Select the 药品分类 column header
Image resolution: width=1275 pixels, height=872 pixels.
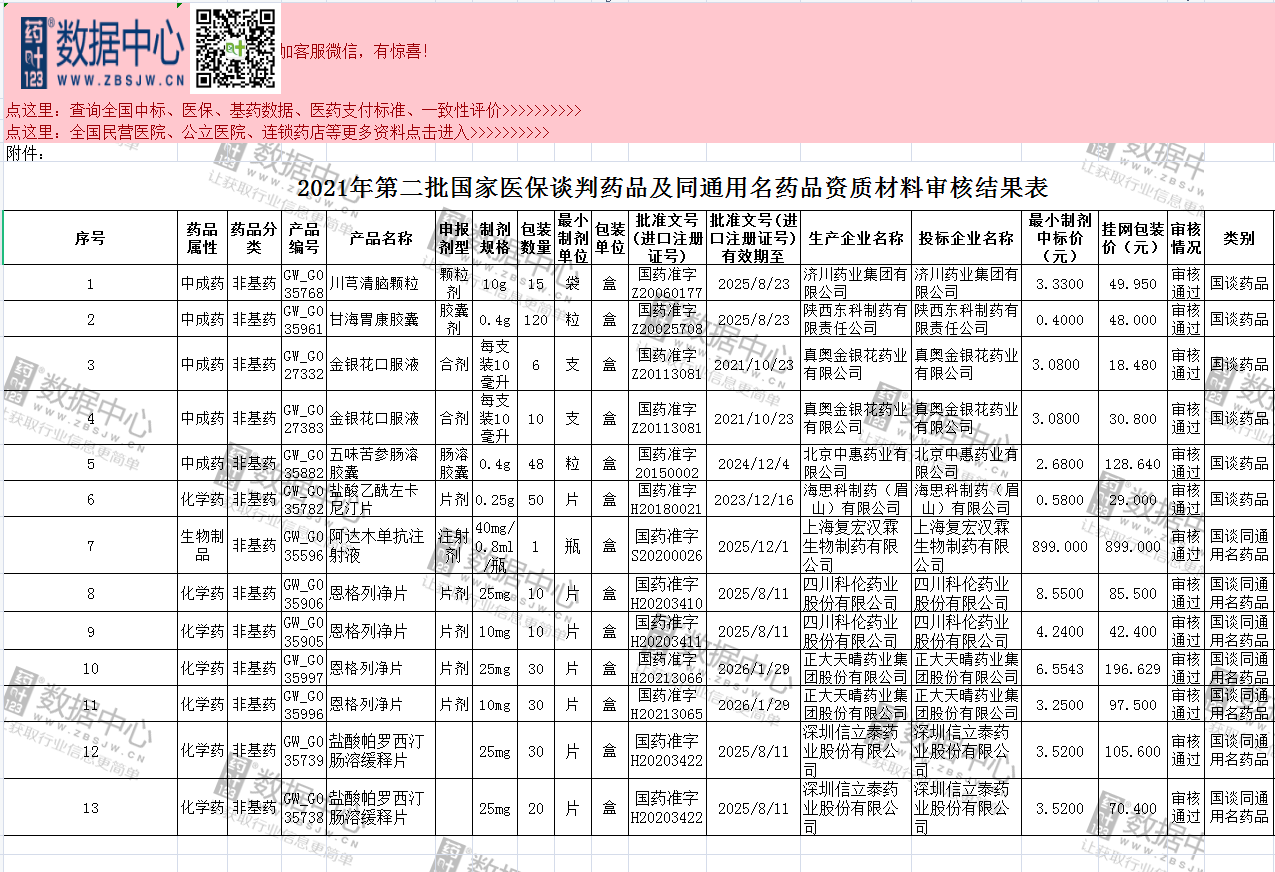253,238
